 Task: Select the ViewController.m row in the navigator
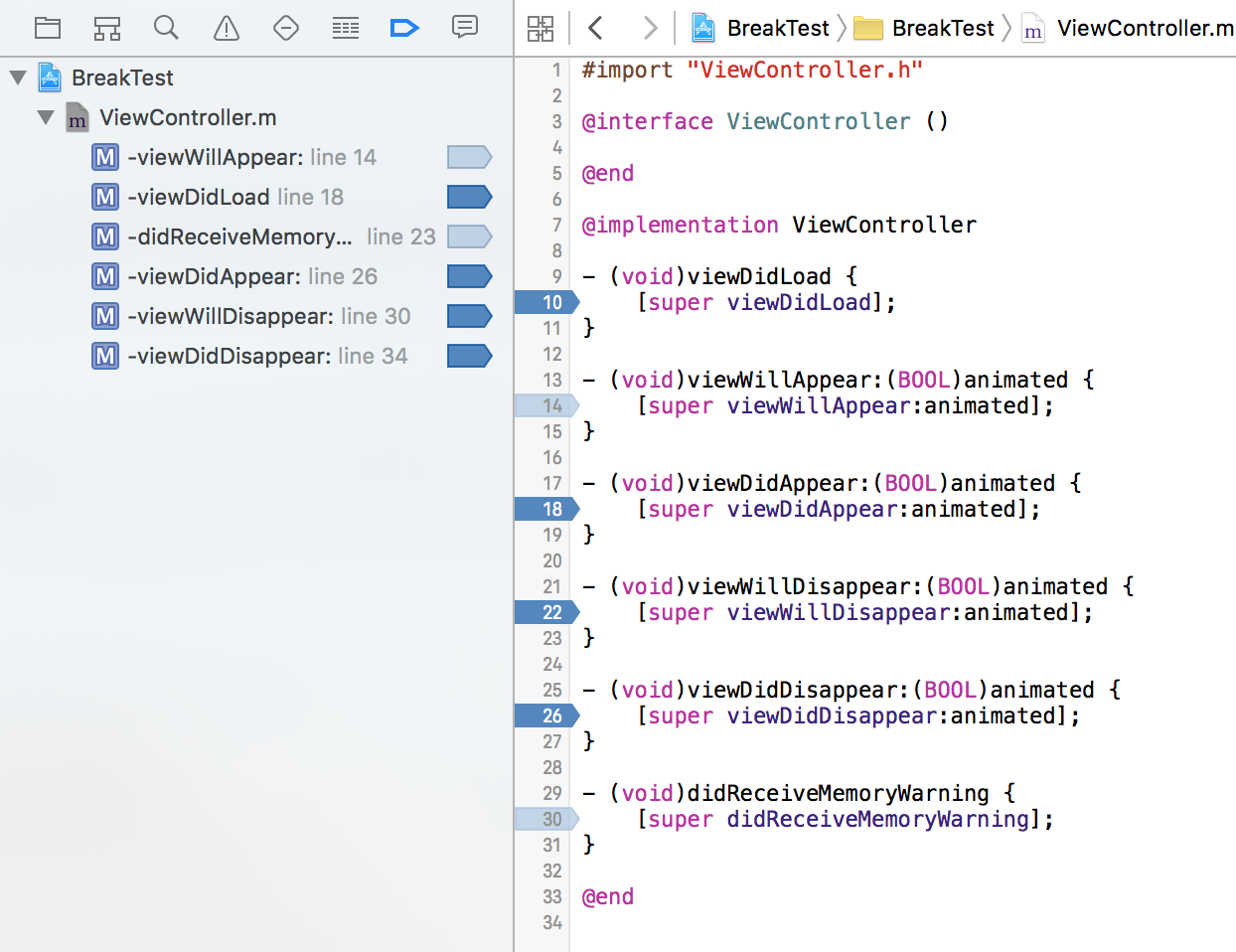coord(256,117)
